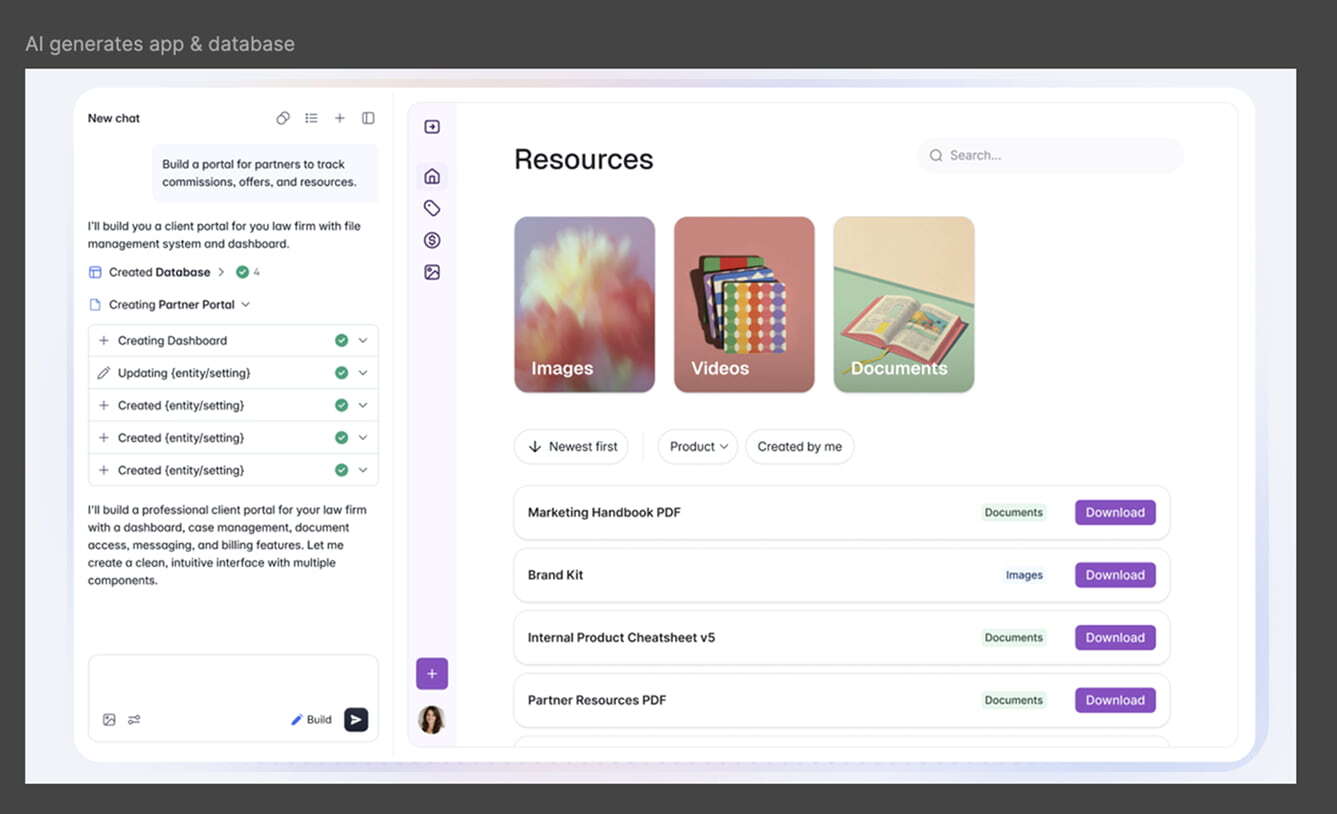The image size is (1337, 814).
Task: Select the Internal Product Cheatsheet v5 title
Action: [x=621, y=638]
